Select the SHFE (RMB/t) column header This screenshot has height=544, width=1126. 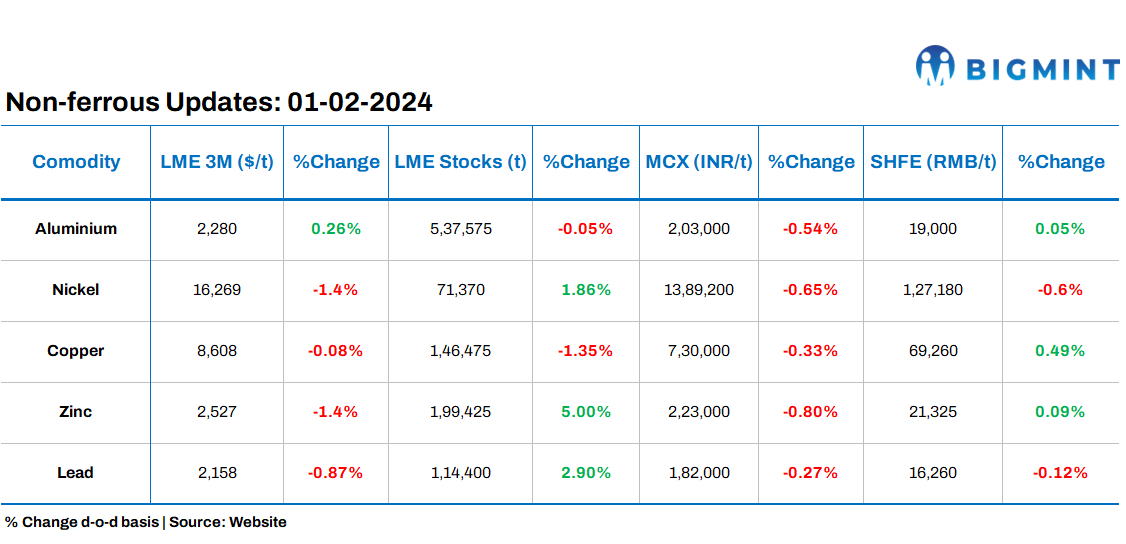coord(934,162)
